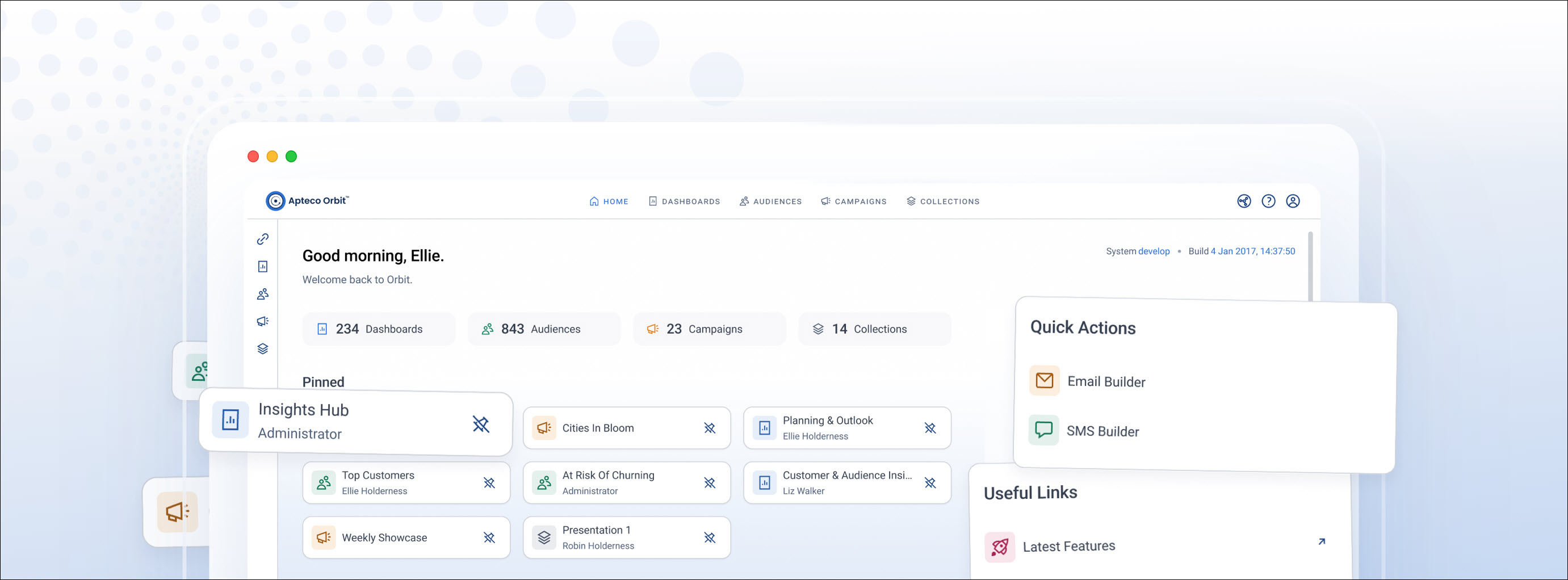1568x580 pixels.
Task: Open campaigns megaphone icon in left sidebar
Action: (x=262, y=321)
